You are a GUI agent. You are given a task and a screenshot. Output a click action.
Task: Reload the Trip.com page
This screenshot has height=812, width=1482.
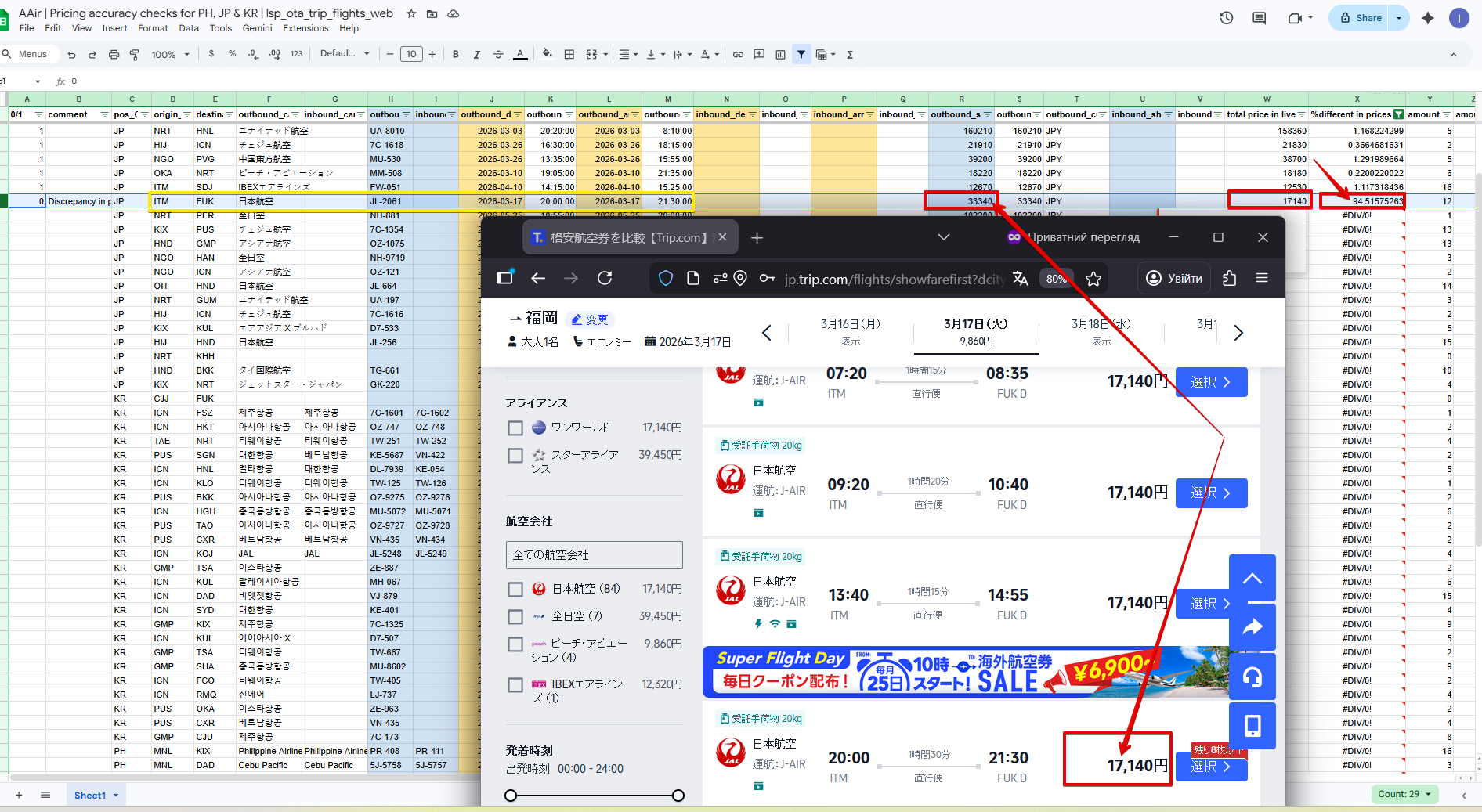[605, 278]
